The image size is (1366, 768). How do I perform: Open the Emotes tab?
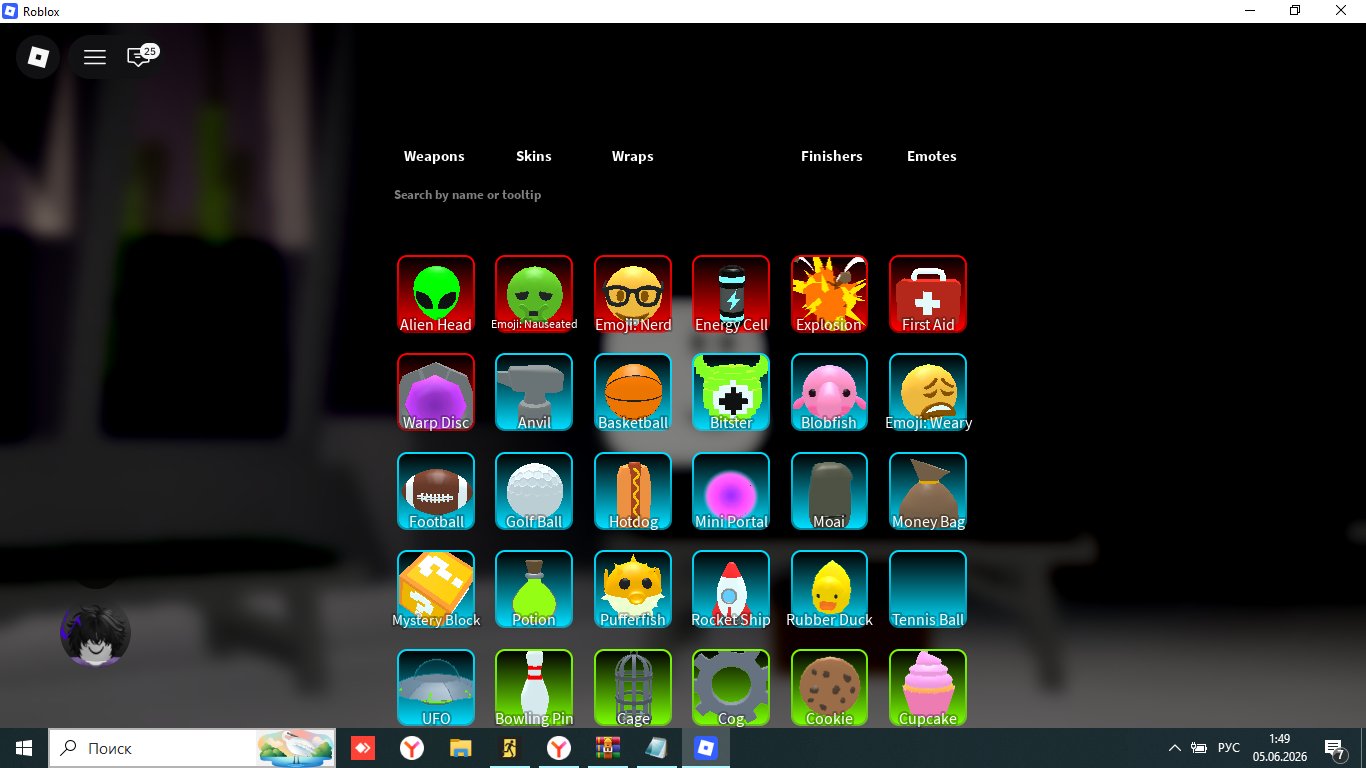932,156
